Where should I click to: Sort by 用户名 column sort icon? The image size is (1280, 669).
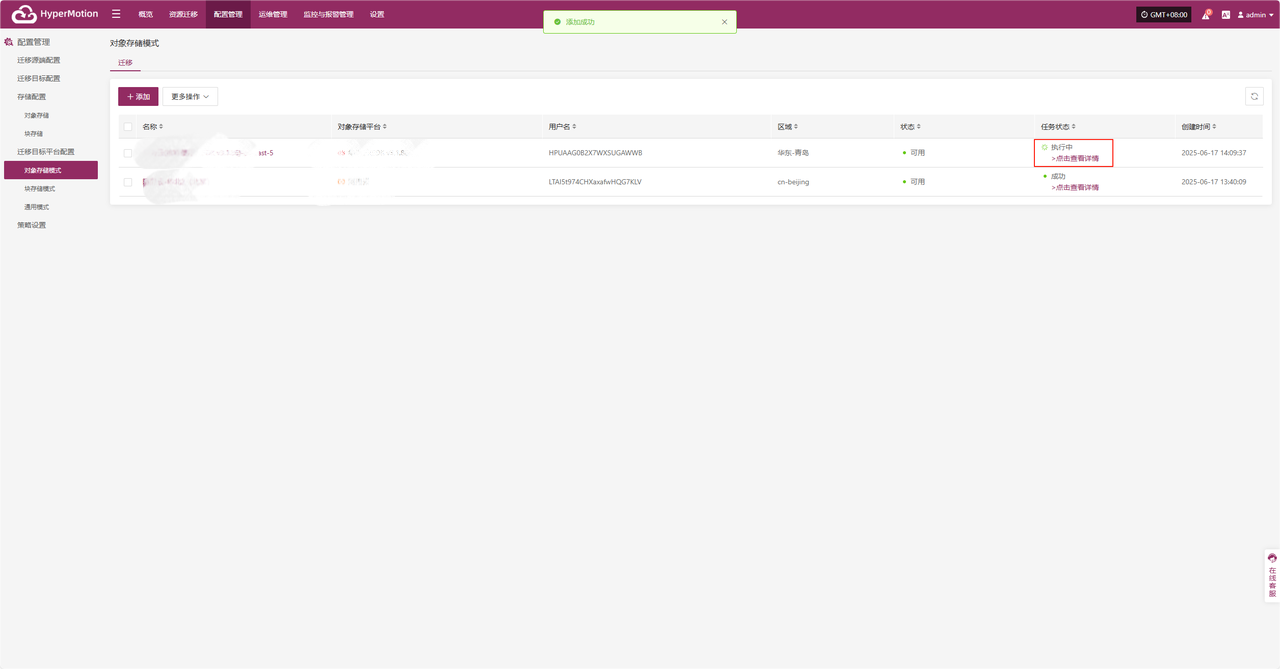(573, 127)
